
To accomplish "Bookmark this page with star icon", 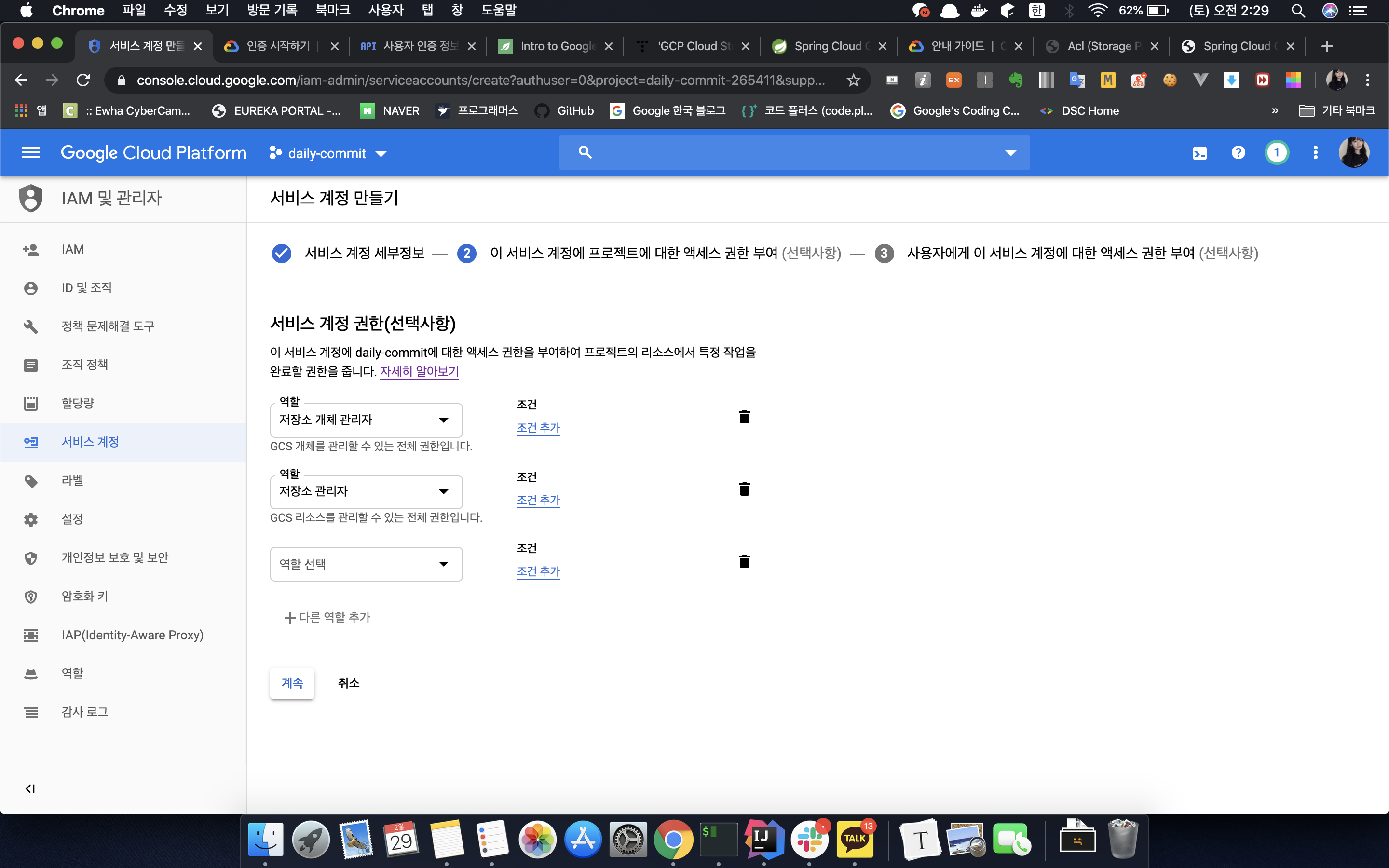I will click(854, 81).
